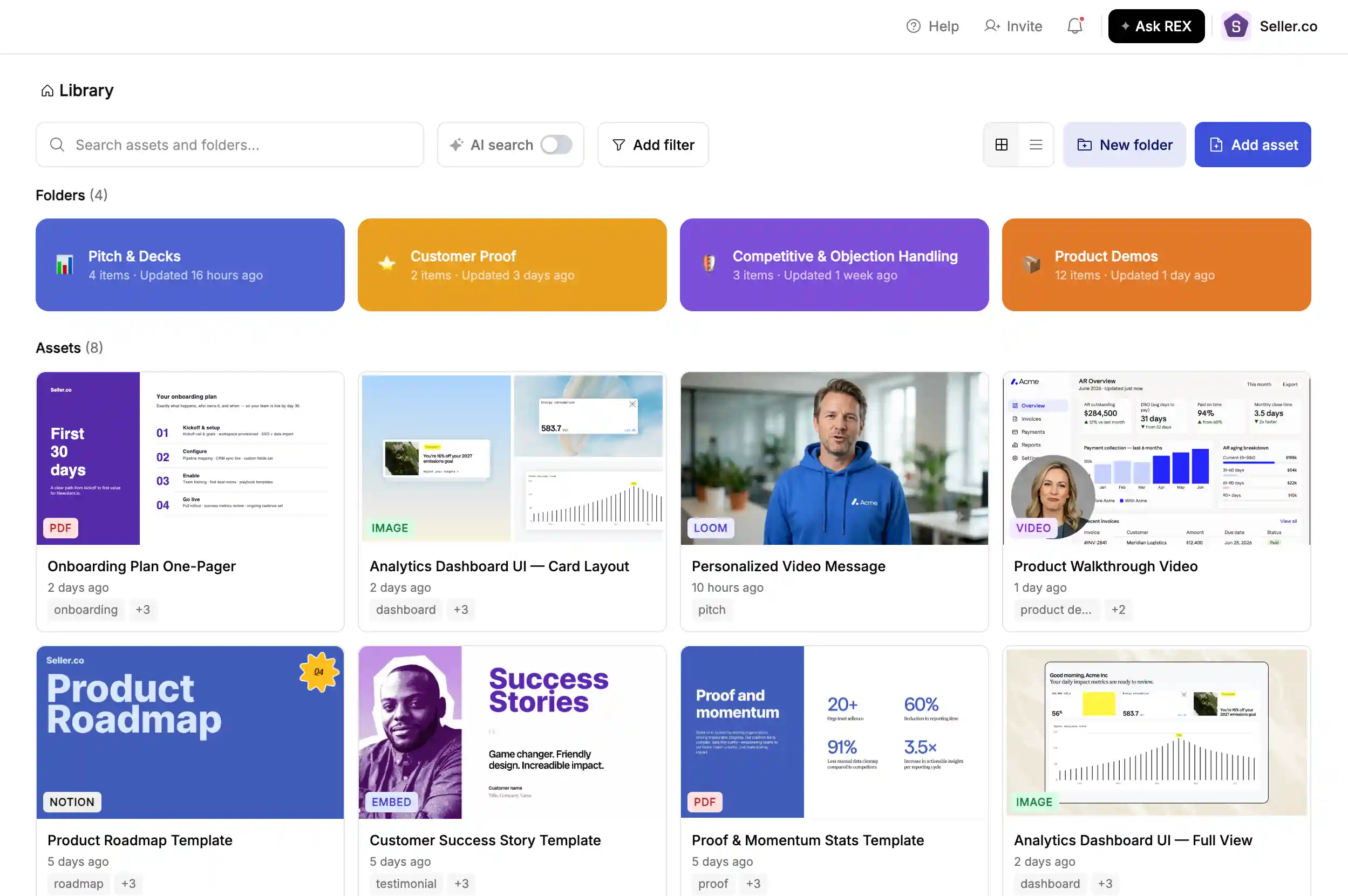
Task: Click the Product Walkthrough Video title
Action: point(1105,566)
